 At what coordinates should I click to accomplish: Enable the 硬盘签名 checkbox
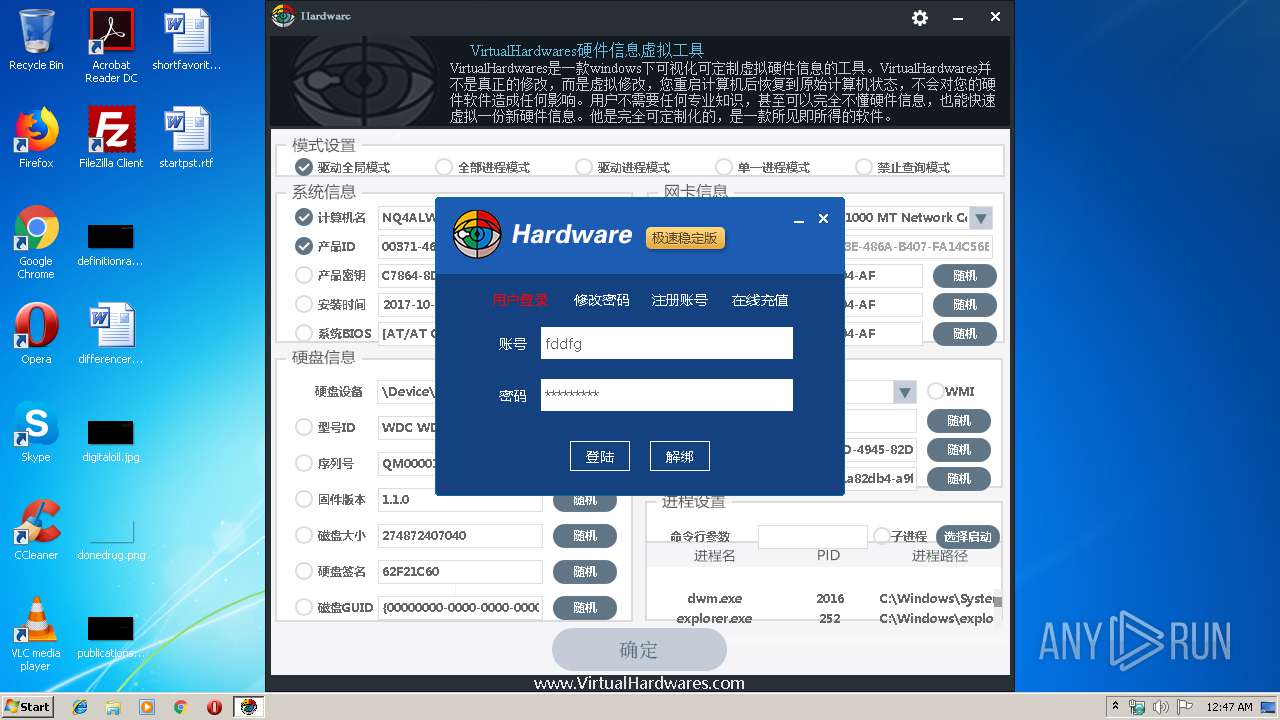coord(304,571)
